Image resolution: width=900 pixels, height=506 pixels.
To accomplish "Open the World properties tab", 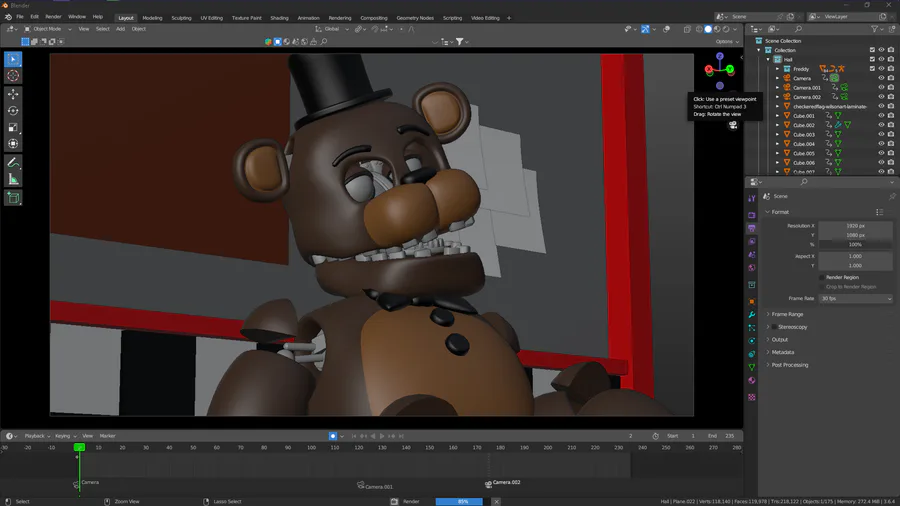I will point(752,268).
